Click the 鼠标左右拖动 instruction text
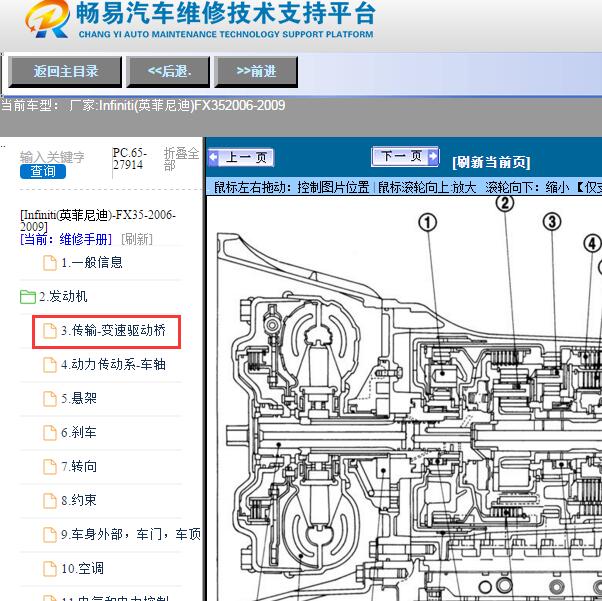This screenshot has height=601, width=602. pos(291,187)
